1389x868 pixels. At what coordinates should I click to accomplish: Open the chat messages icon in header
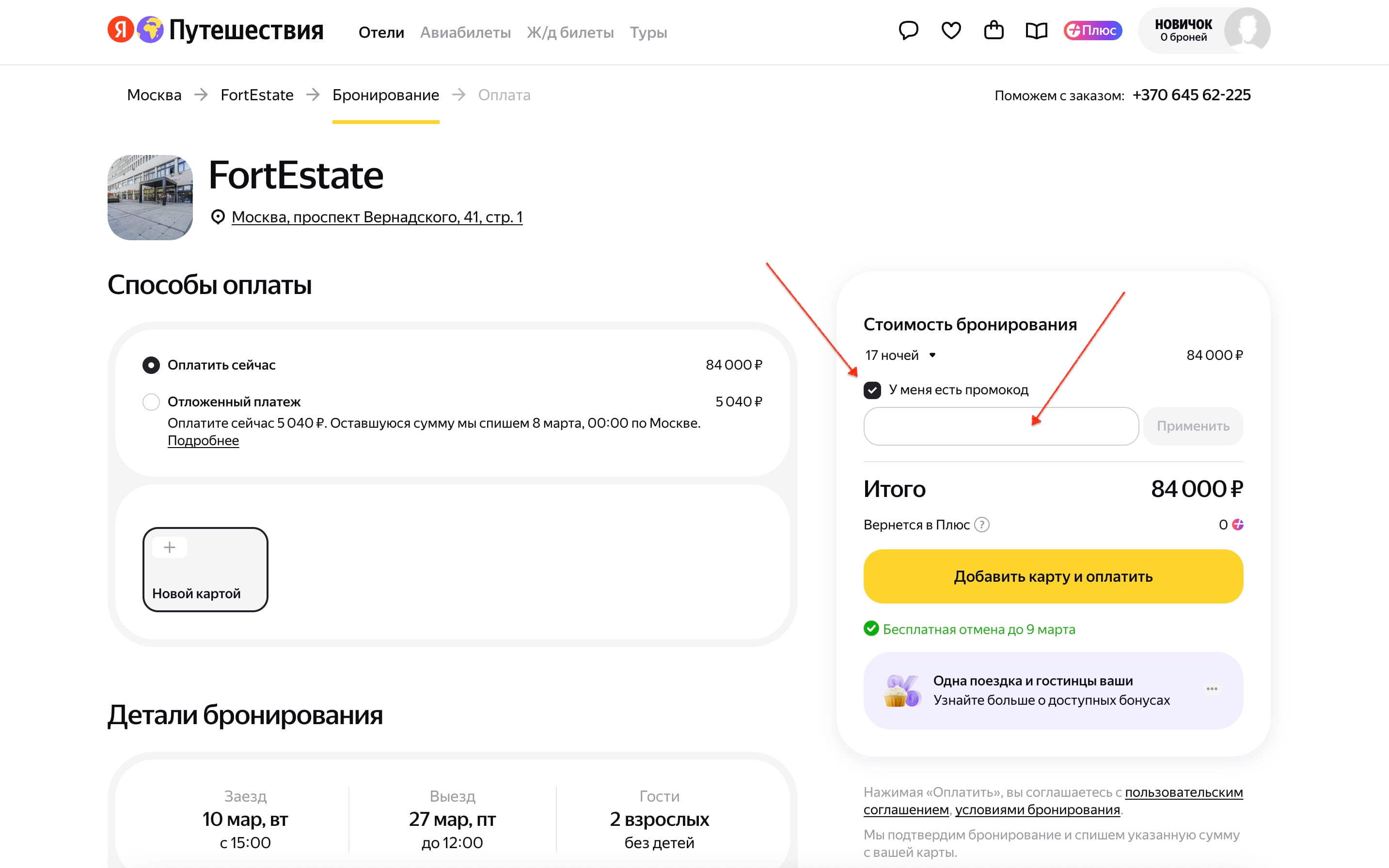(x=908, y=31)
